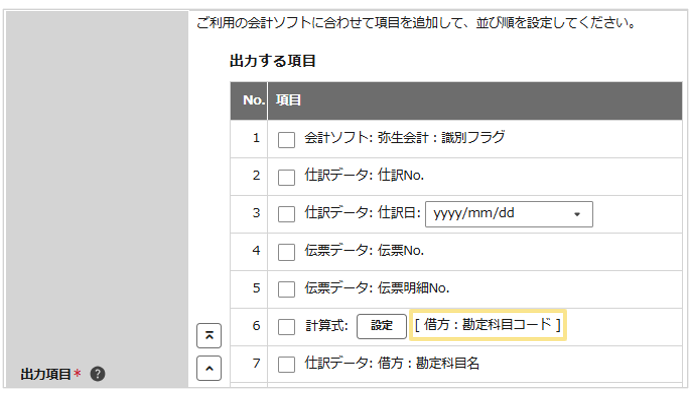Click the 出力する項目 heading
The height and width of the screenshot is (393, 691).
coord(273,61)
